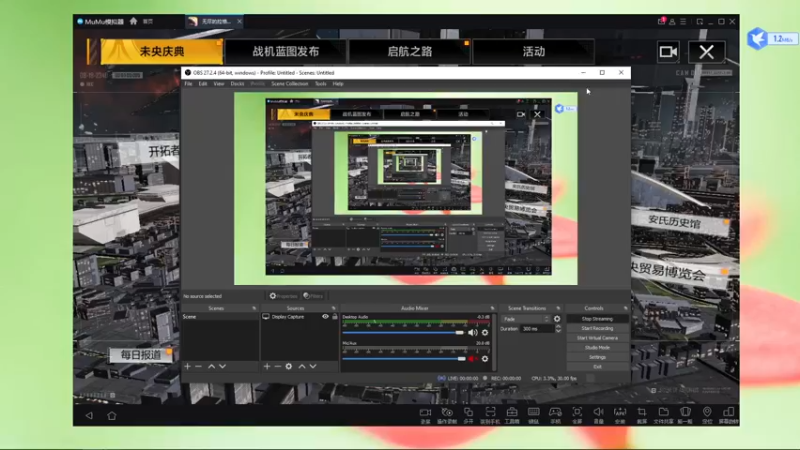The image size is (800, 450).
Task: Pop out the Controls dock icon
Action: 626,308
